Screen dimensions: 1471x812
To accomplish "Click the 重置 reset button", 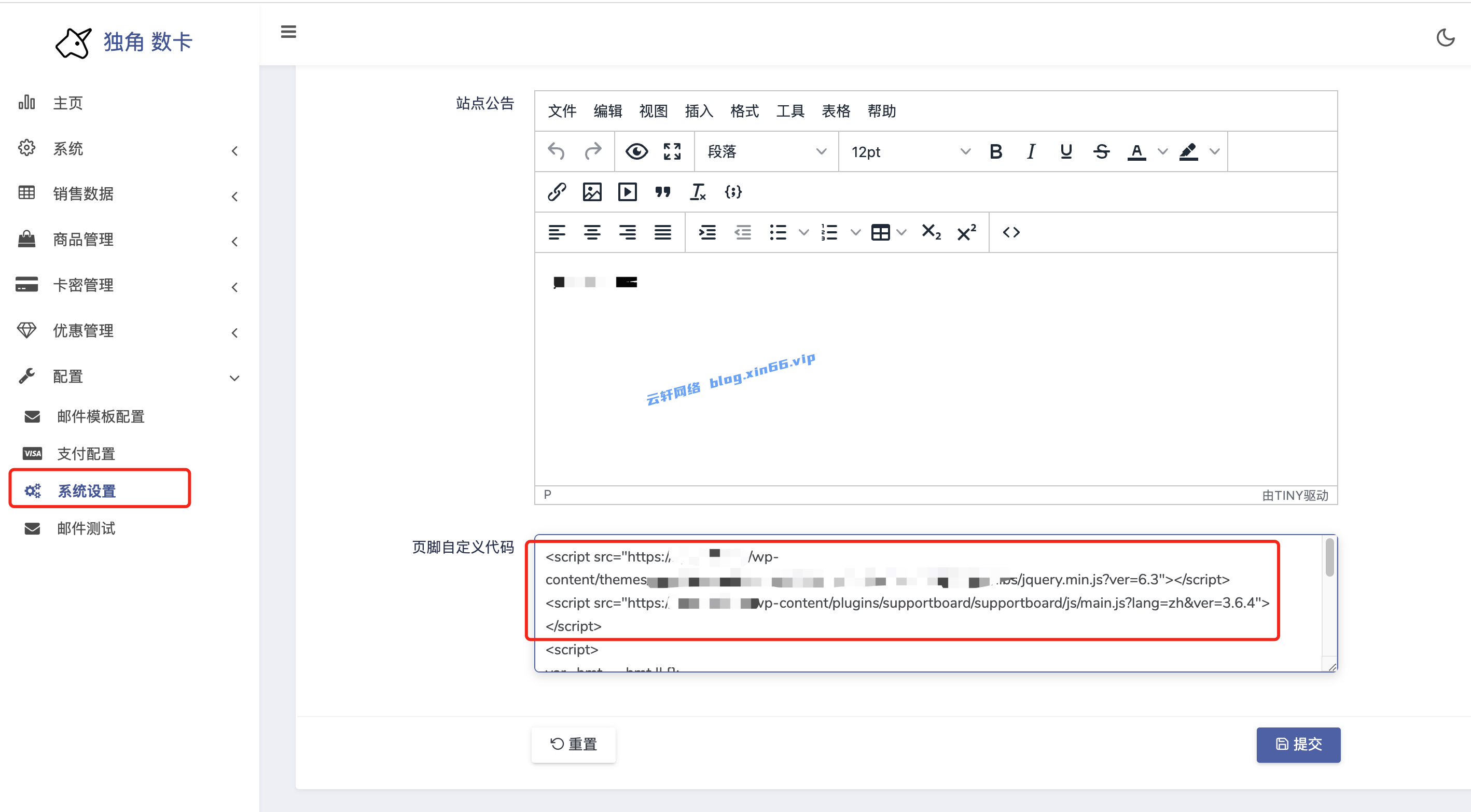I will pos(573,744).
